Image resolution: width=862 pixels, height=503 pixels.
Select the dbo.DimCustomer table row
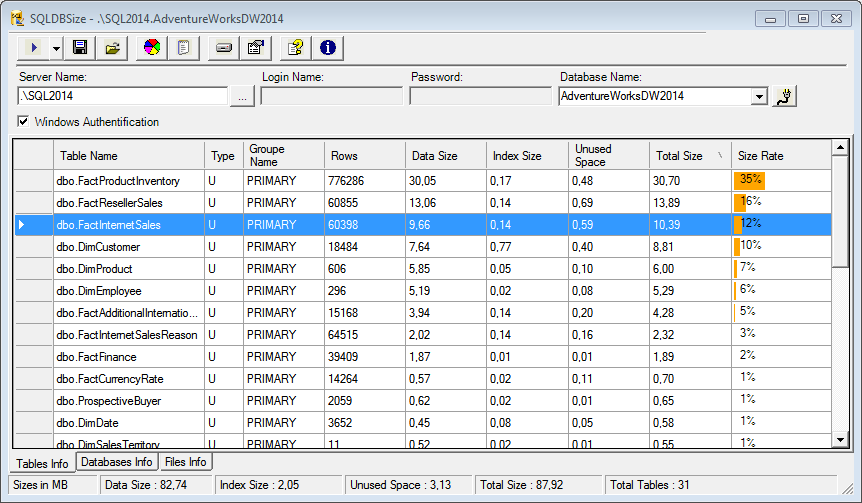coord(98,247)
